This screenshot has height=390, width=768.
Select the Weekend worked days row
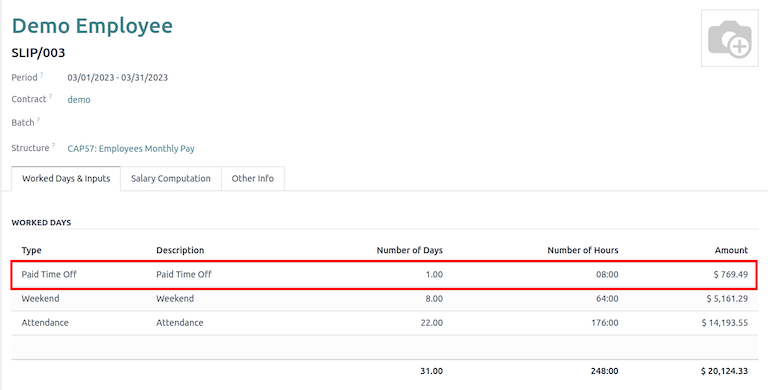point(384,298)
